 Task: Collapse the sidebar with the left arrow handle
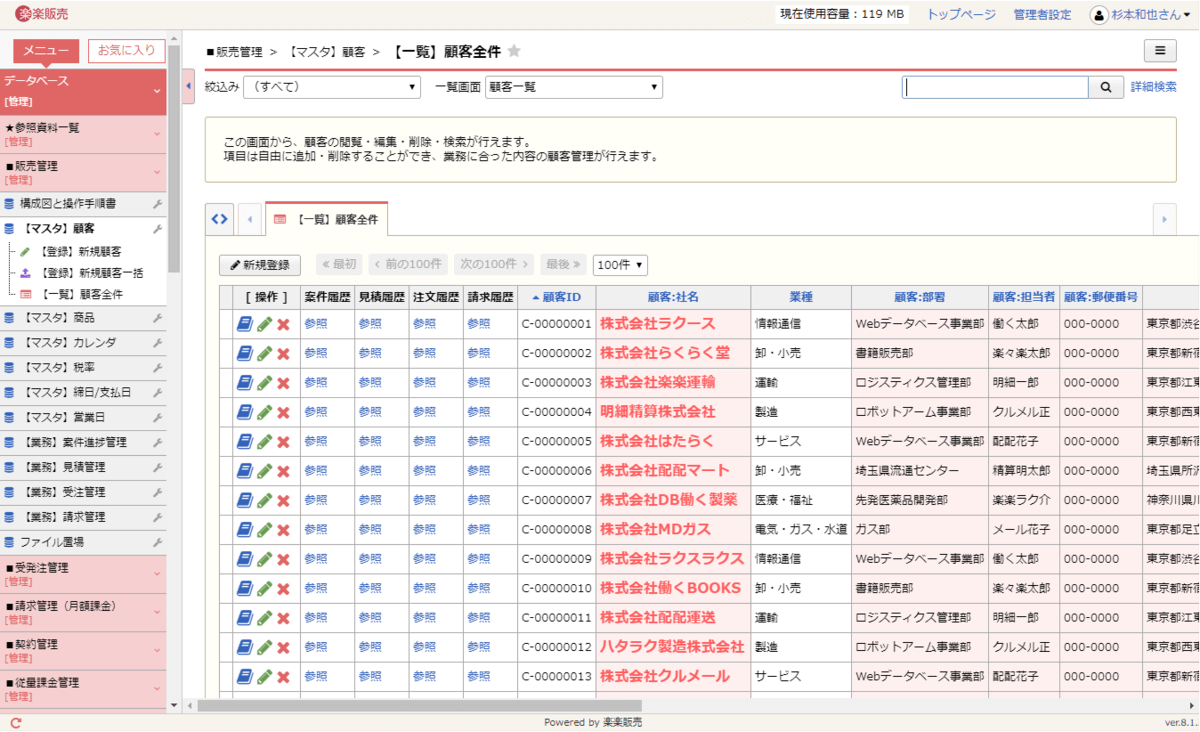point(189,87)
